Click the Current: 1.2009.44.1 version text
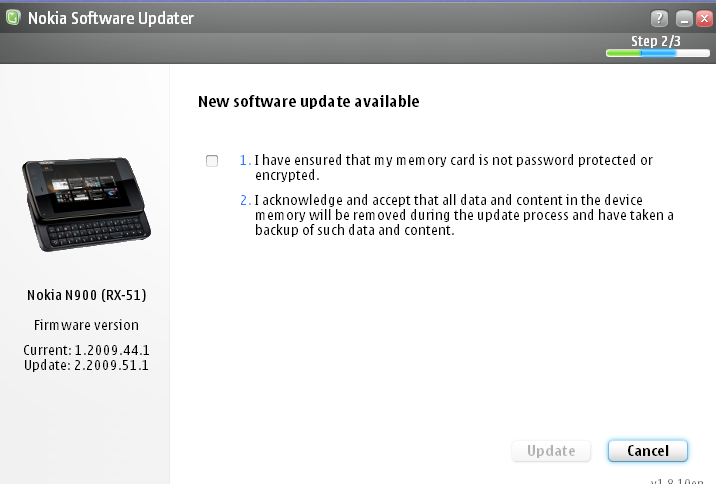The image size is (716, 484). [86, 350]
